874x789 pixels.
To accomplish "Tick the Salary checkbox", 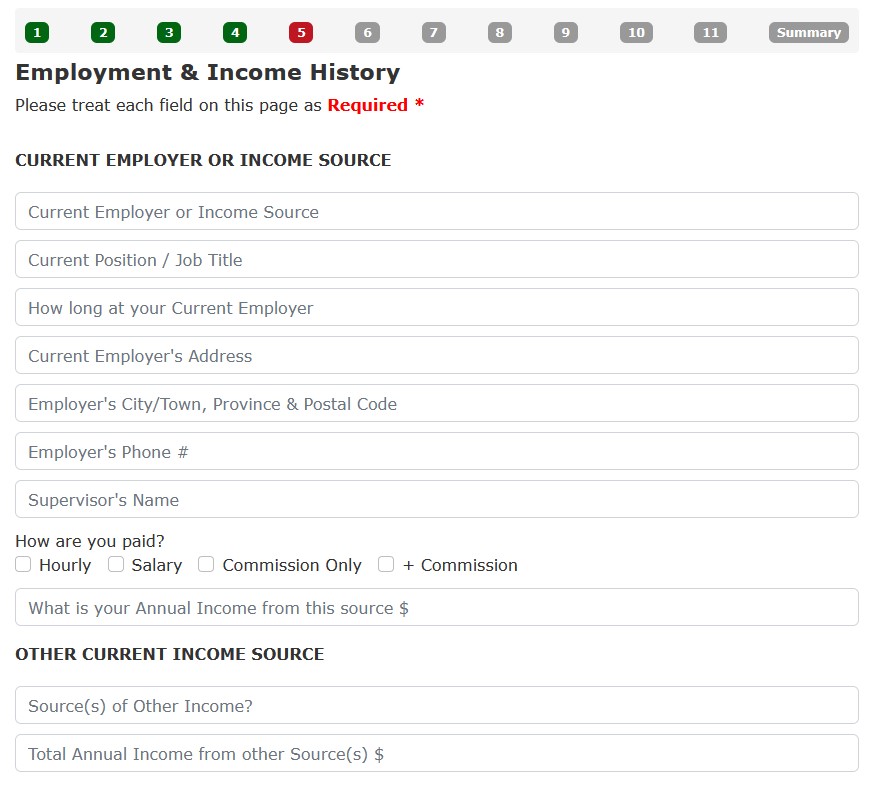I will (116, 565).
